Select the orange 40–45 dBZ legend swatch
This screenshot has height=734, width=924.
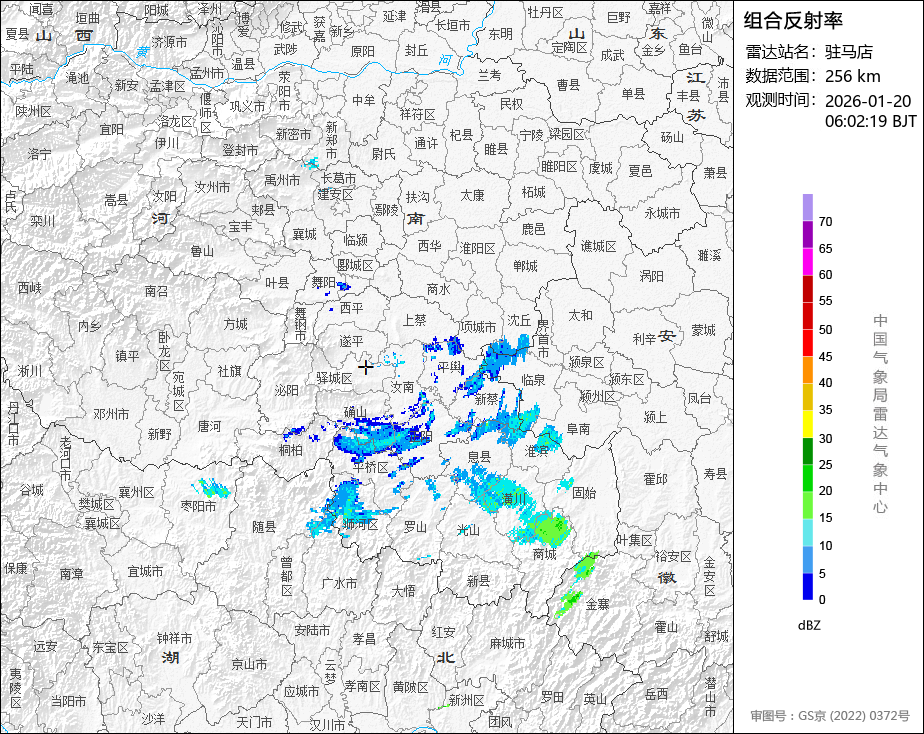pos(807,370)
